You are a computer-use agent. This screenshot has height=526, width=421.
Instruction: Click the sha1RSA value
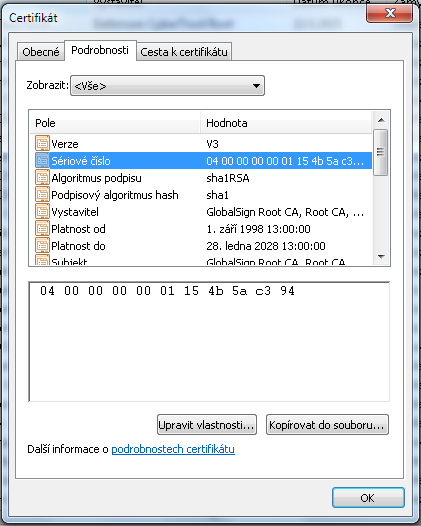pyautogui.click(x=228, y=178)
